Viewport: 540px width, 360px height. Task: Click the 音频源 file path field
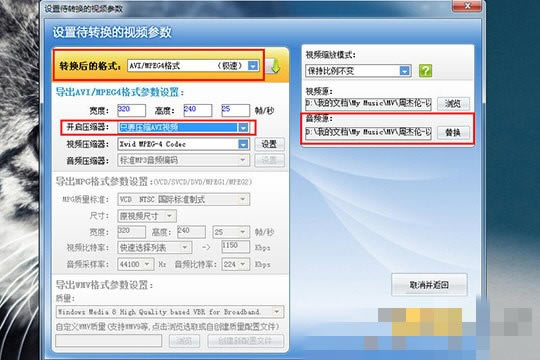click(368, 133)
